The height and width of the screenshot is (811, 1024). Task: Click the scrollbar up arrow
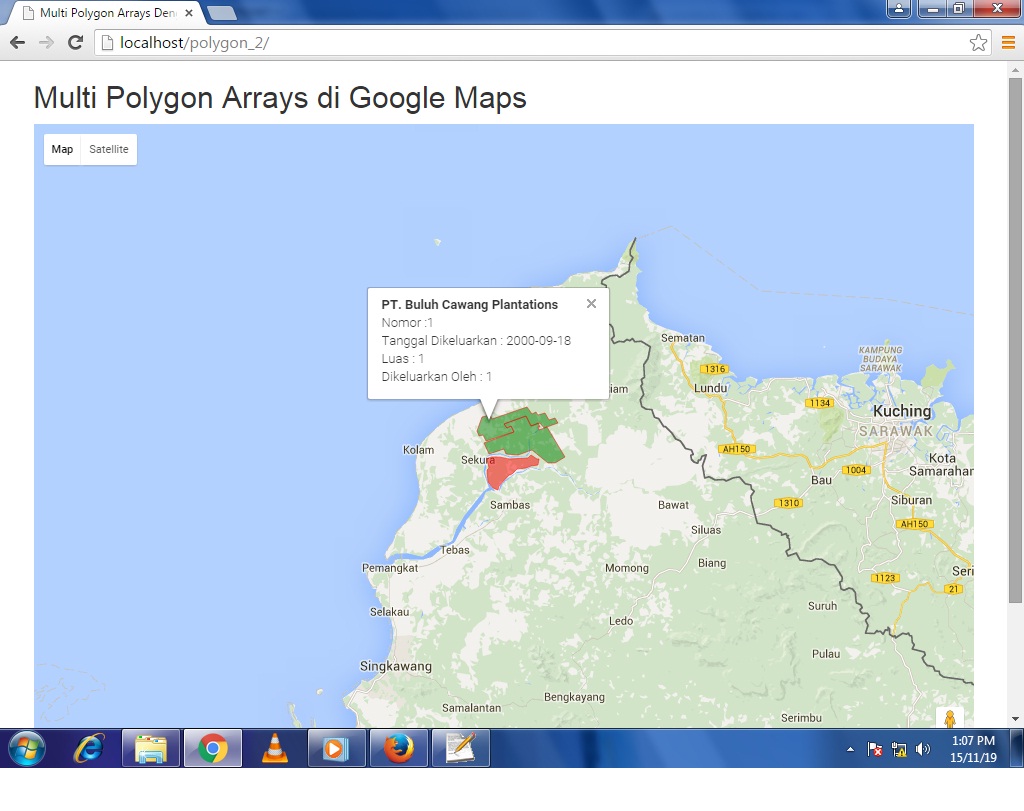(1015, 69)
